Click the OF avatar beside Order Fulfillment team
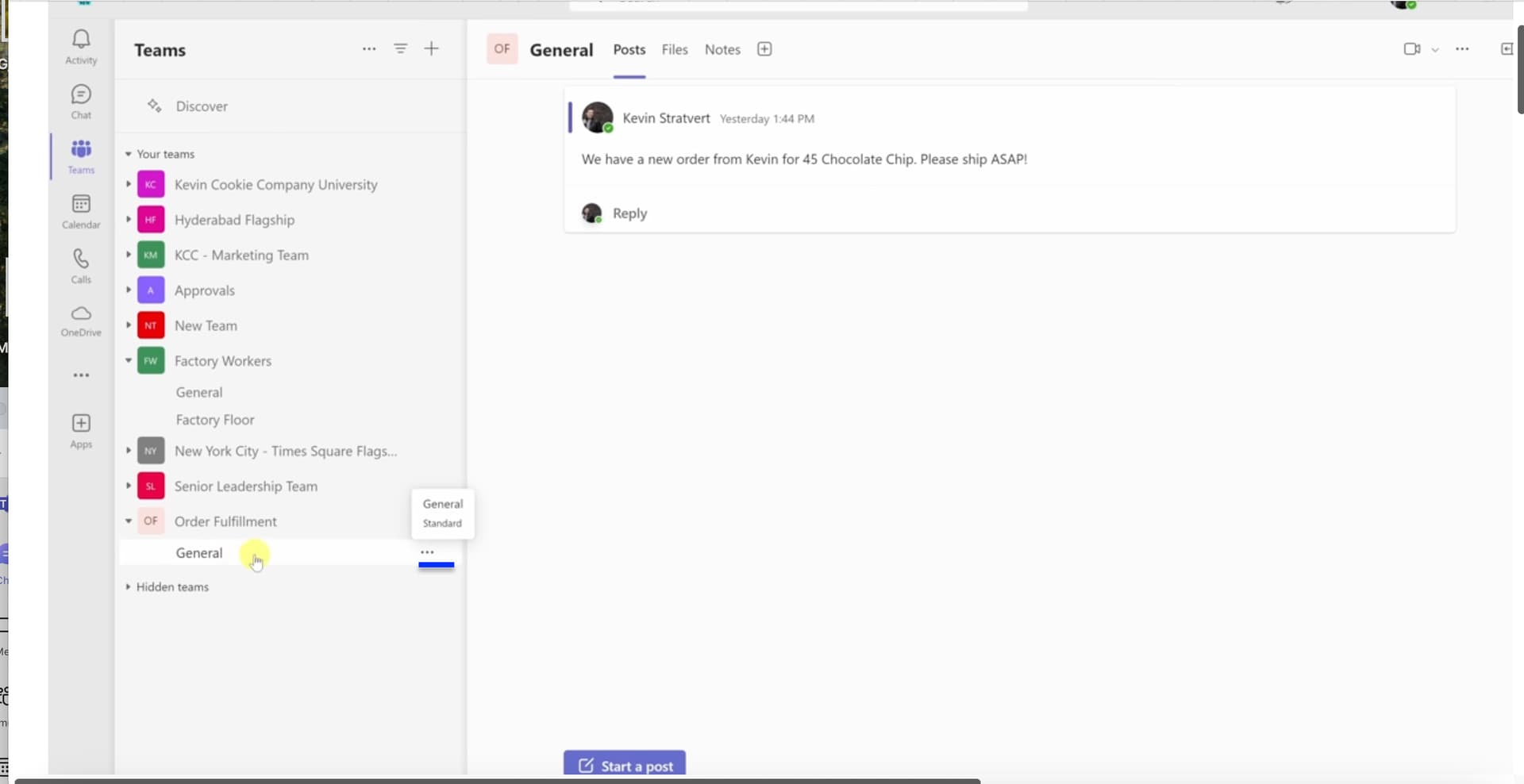 click(x=151, y=521)
